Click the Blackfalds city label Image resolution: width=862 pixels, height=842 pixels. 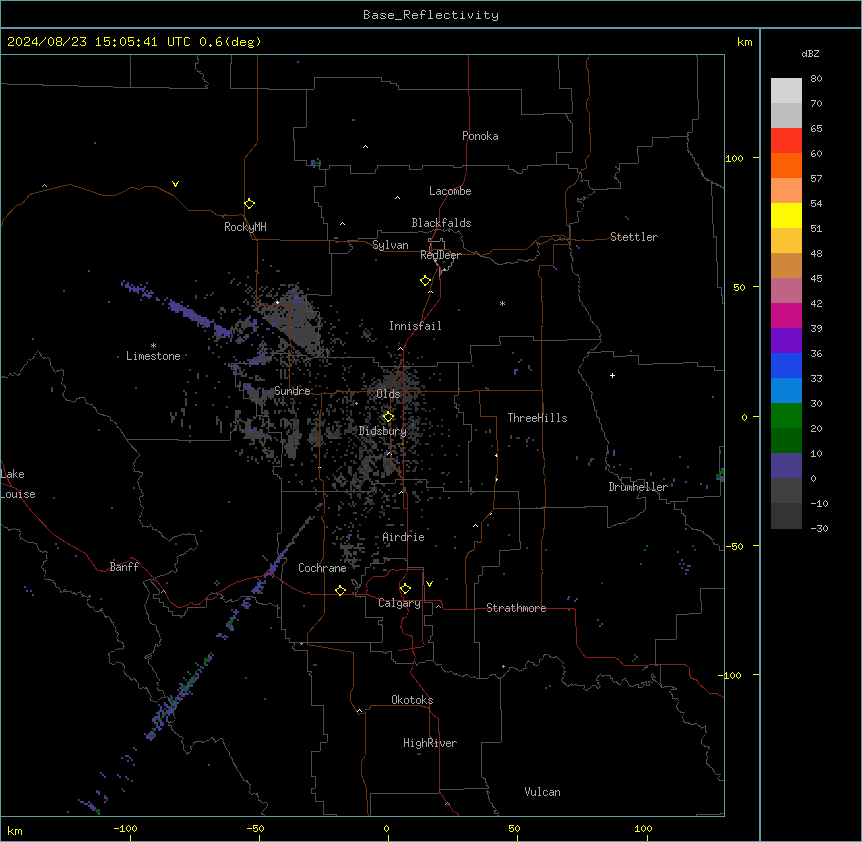441,223
